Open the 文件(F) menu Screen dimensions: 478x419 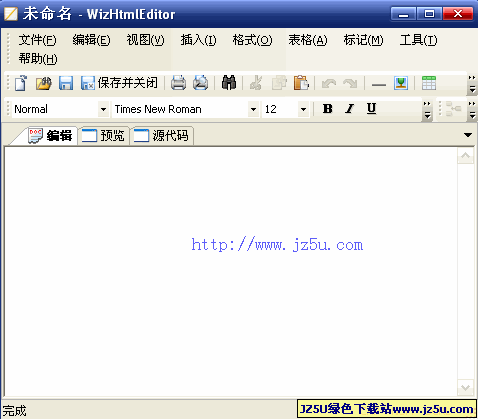37,40
